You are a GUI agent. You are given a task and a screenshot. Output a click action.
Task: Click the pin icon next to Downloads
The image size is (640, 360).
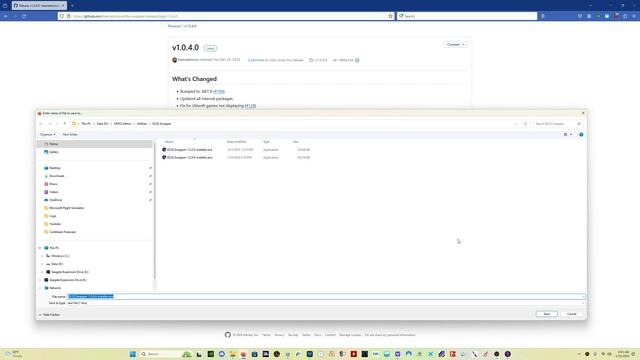[150, 176]
